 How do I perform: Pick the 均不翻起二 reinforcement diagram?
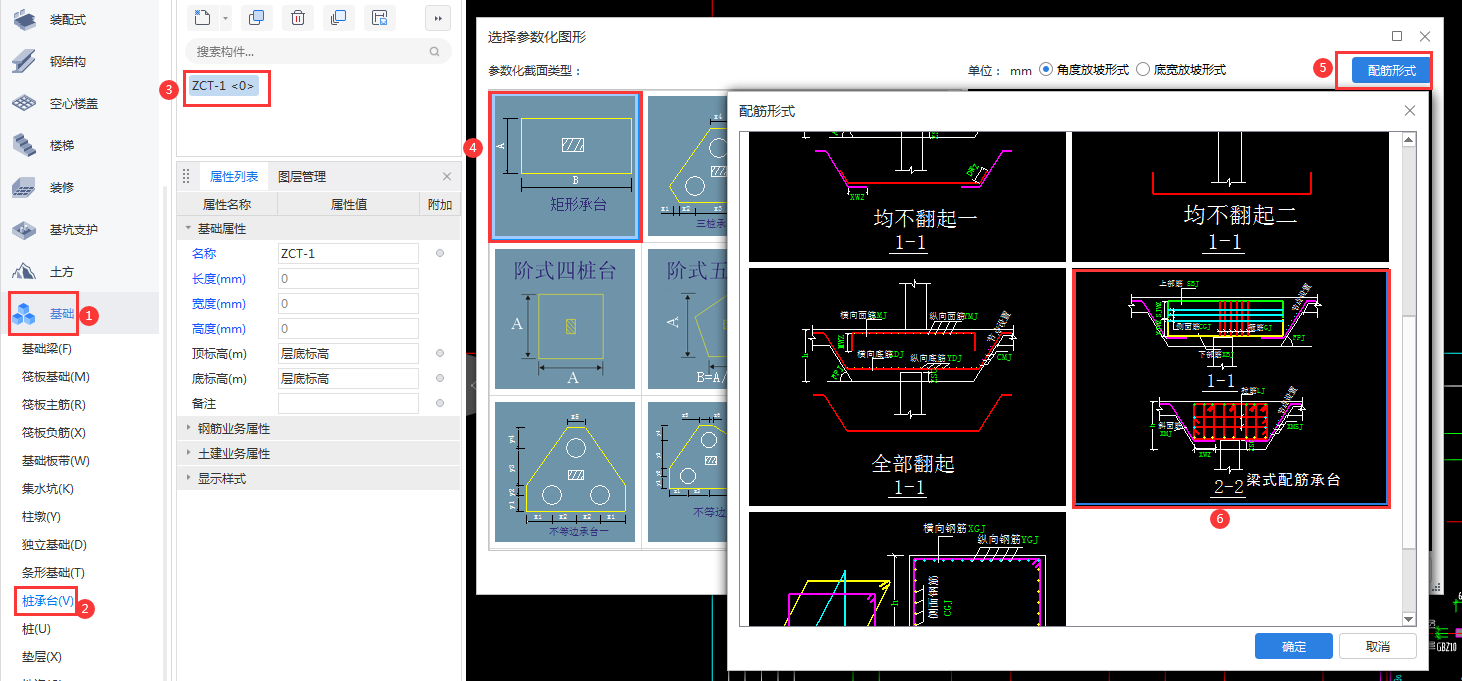click(1230, 198)
